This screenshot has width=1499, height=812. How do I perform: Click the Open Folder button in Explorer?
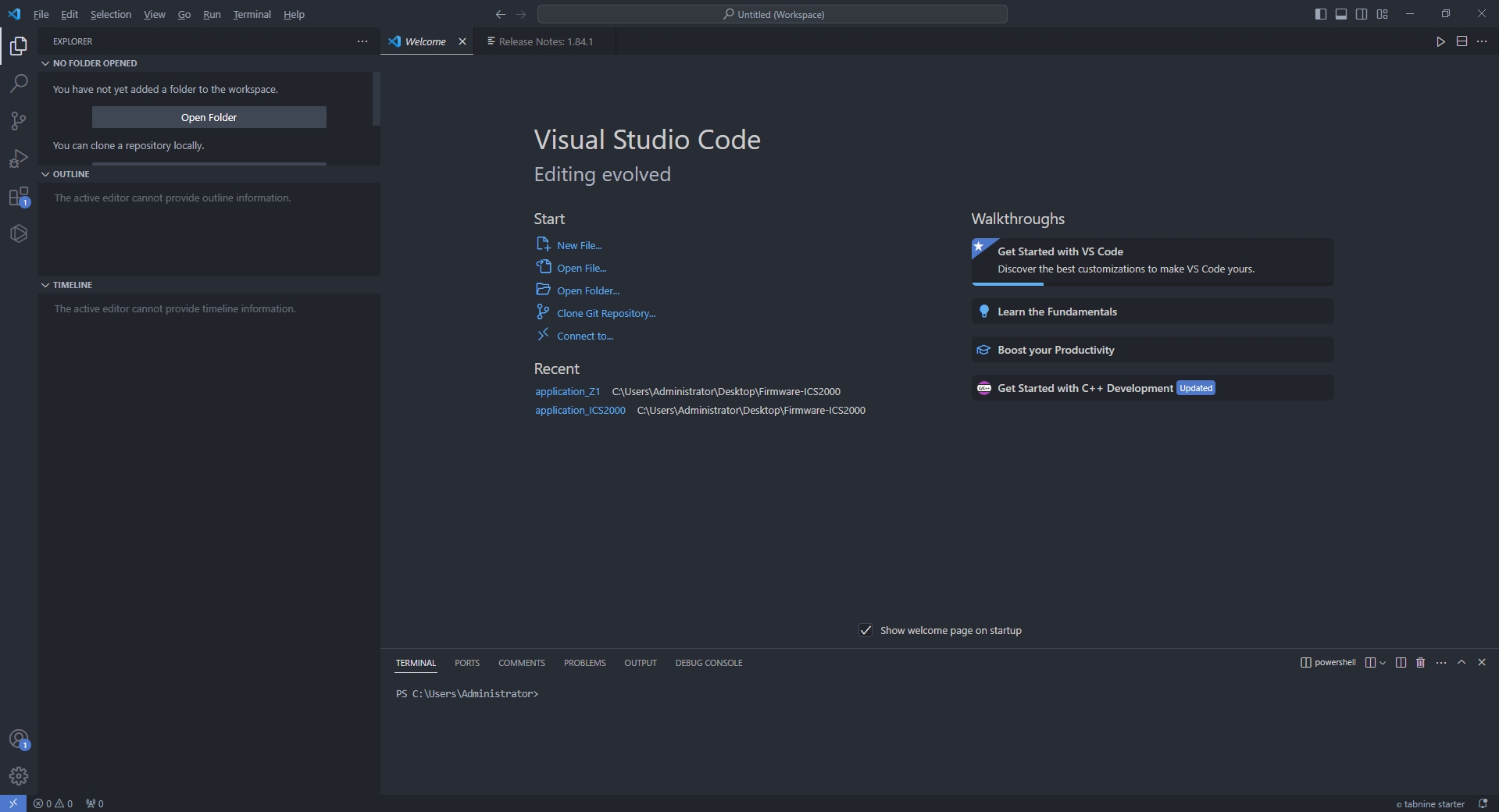[209, 117]
